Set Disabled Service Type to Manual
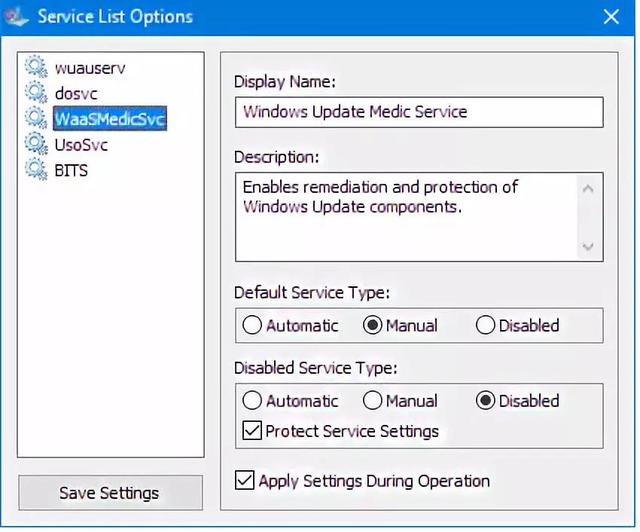The height and width of the screenshot is (532, 640). (372, 401)
